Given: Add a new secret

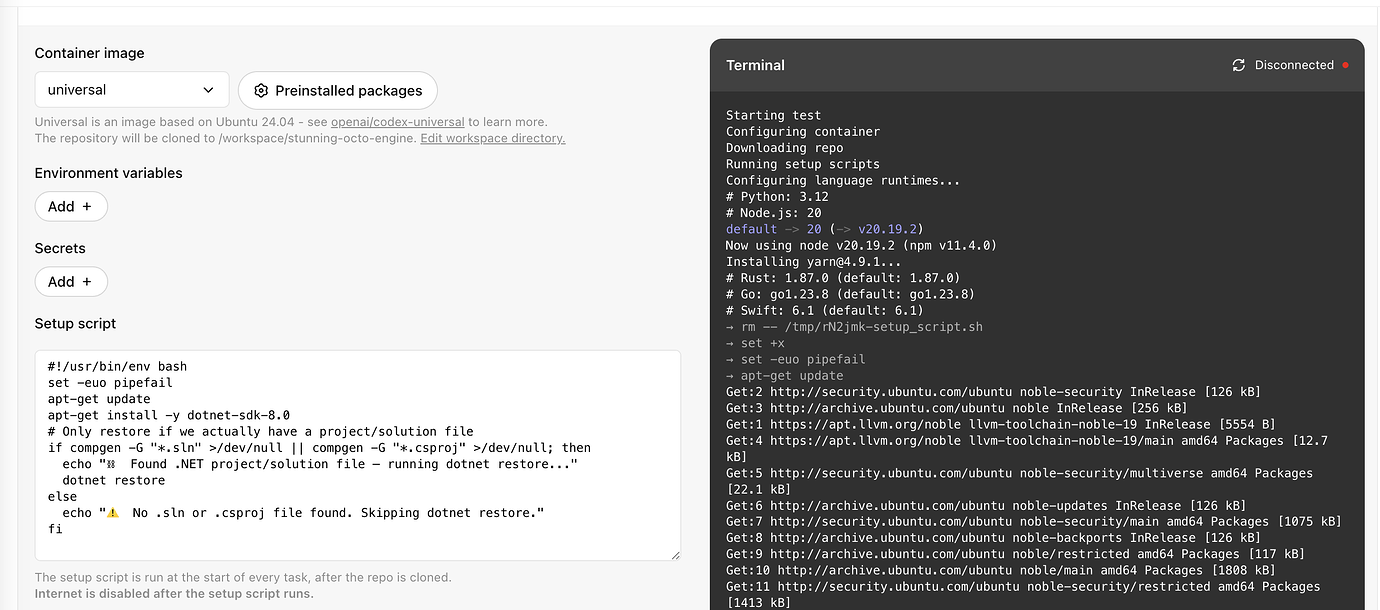Looking at the screenshot, I should (71, 281).
